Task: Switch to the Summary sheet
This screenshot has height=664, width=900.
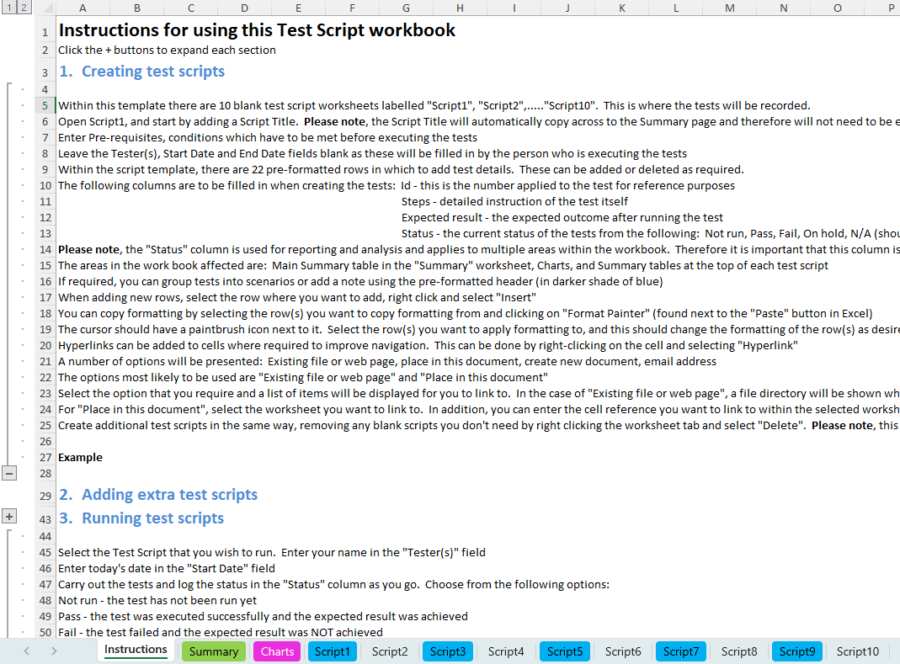Action: pos(213,651)
